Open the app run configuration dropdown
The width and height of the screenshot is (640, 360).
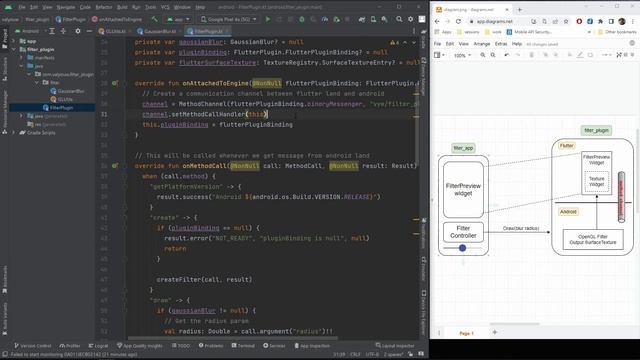pos(178,19)
